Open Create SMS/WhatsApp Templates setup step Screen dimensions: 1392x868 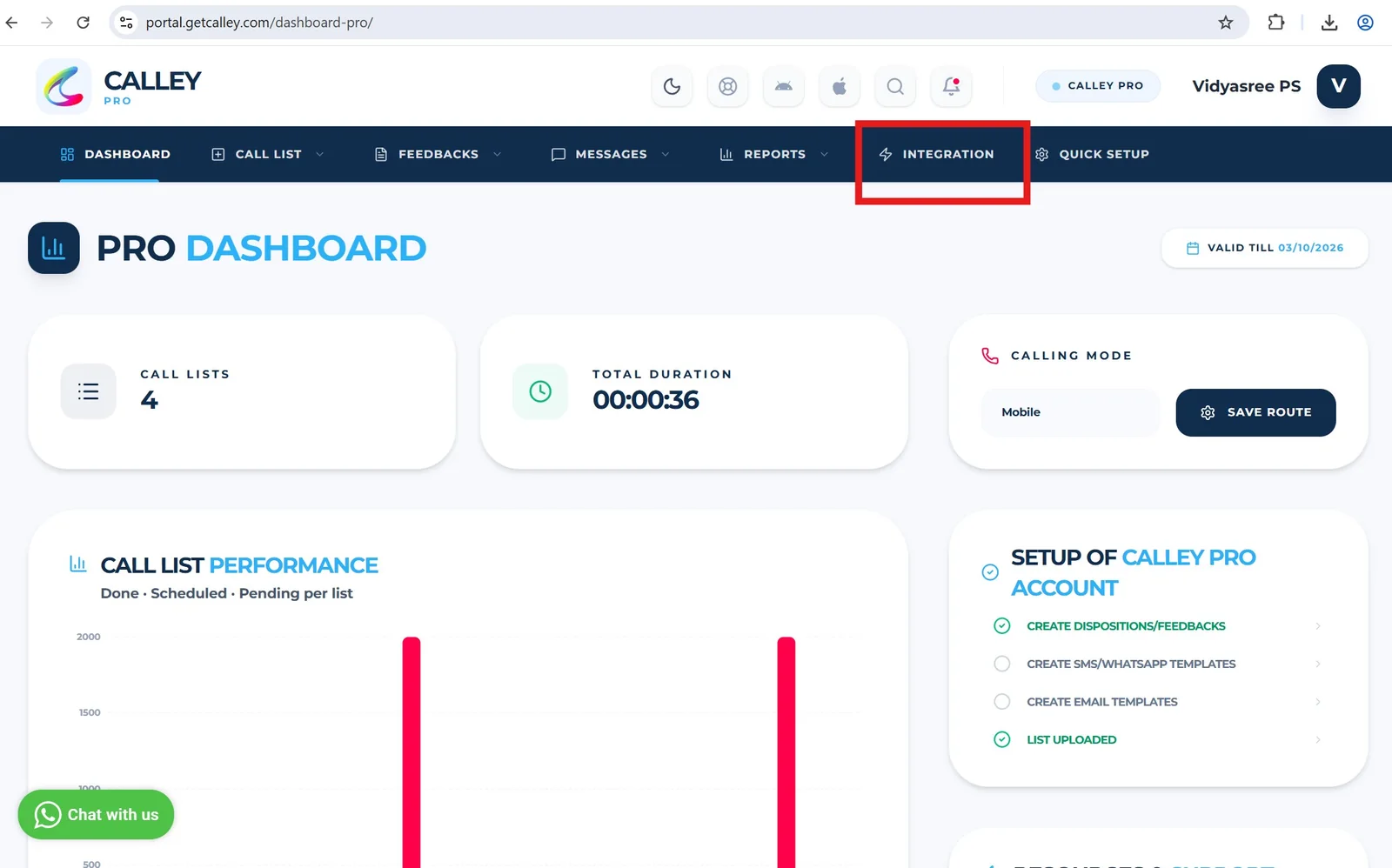pos(1157,664)
